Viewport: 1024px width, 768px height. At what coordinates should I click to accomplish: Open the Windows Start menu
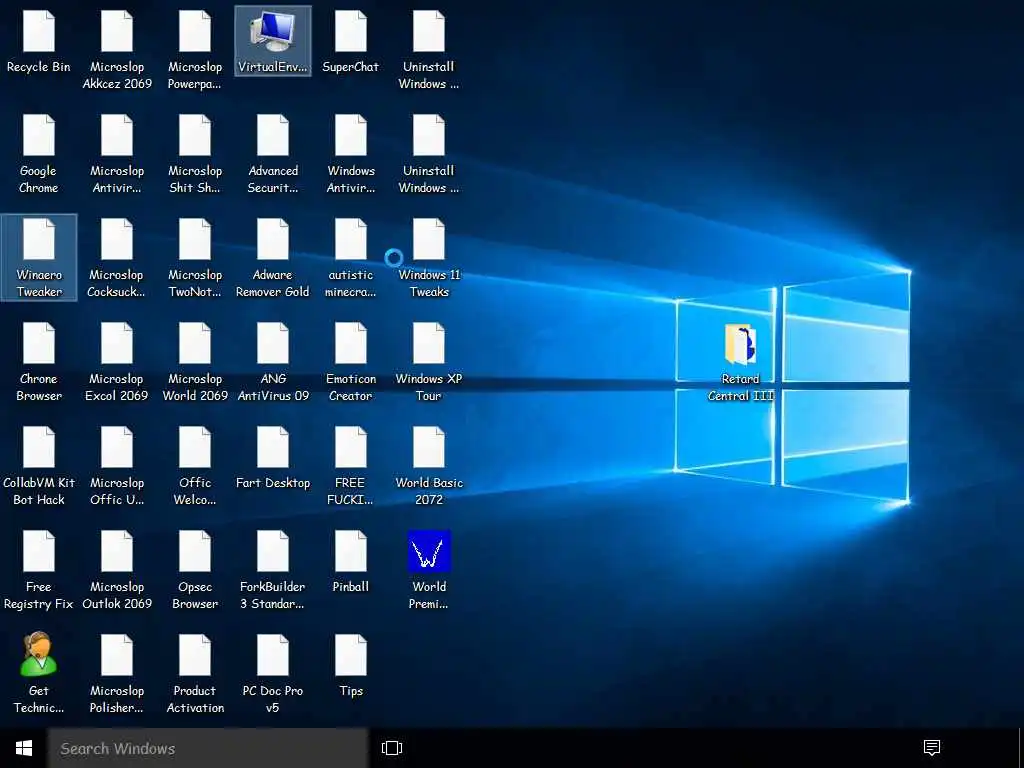tap(24, 748)
